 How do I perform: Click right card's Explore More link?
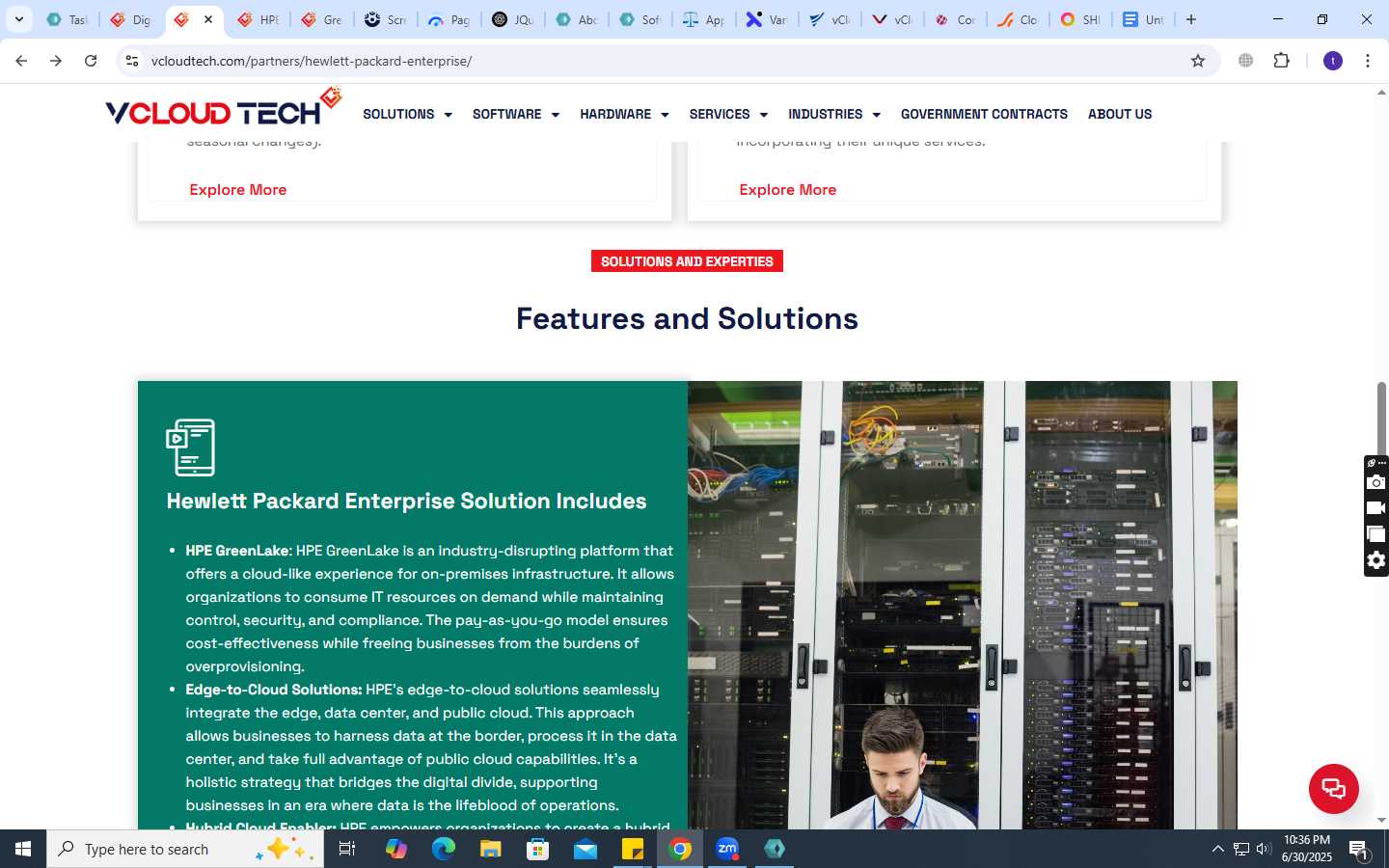click(x=788, y=190)
